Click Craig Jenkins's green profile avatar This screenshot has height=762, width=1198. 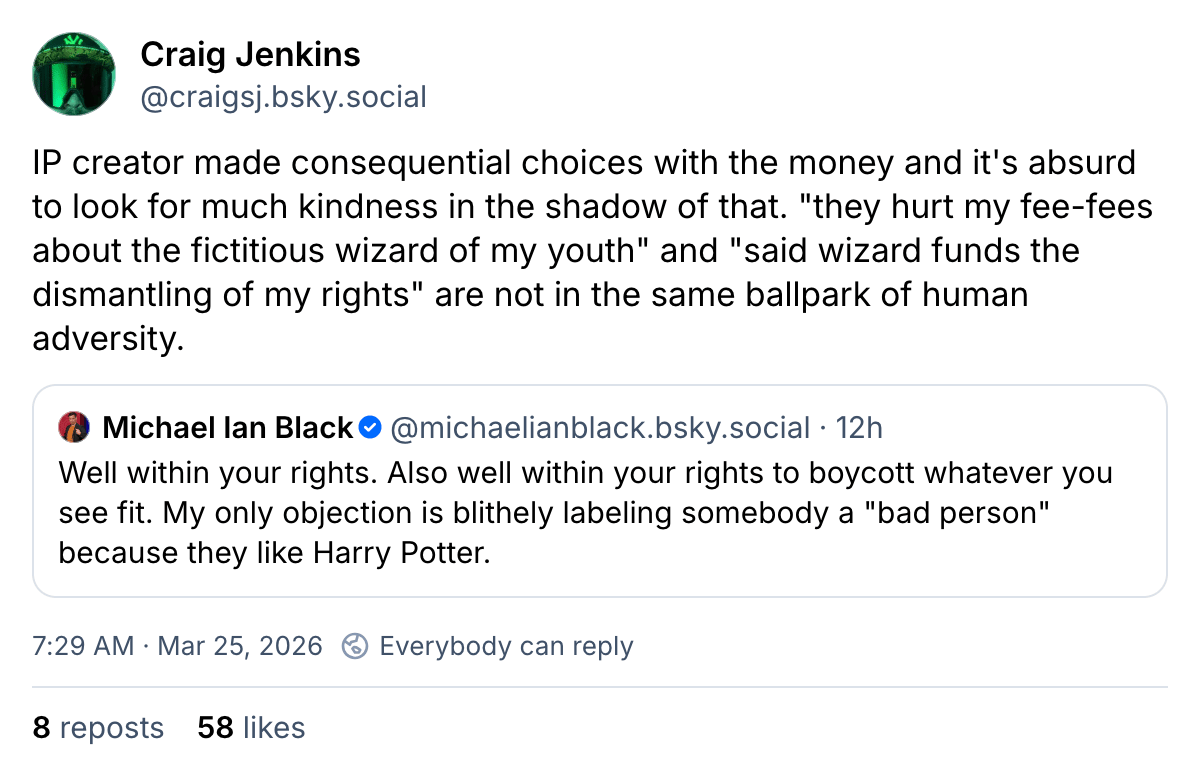tap(73, 73)
